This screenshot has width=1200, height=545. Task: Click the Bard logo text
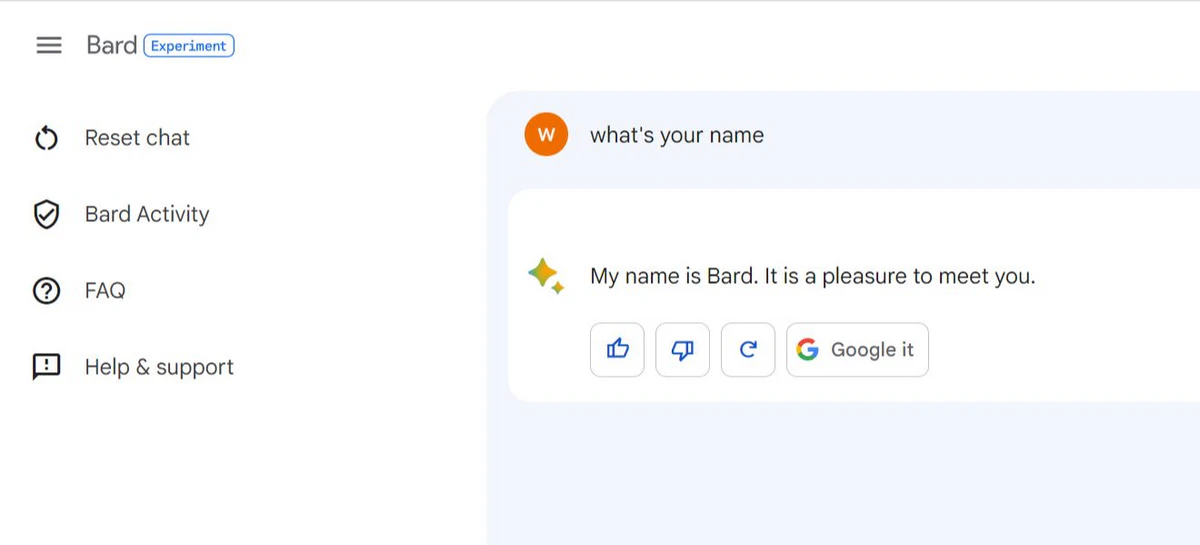(x=111, y=45)
